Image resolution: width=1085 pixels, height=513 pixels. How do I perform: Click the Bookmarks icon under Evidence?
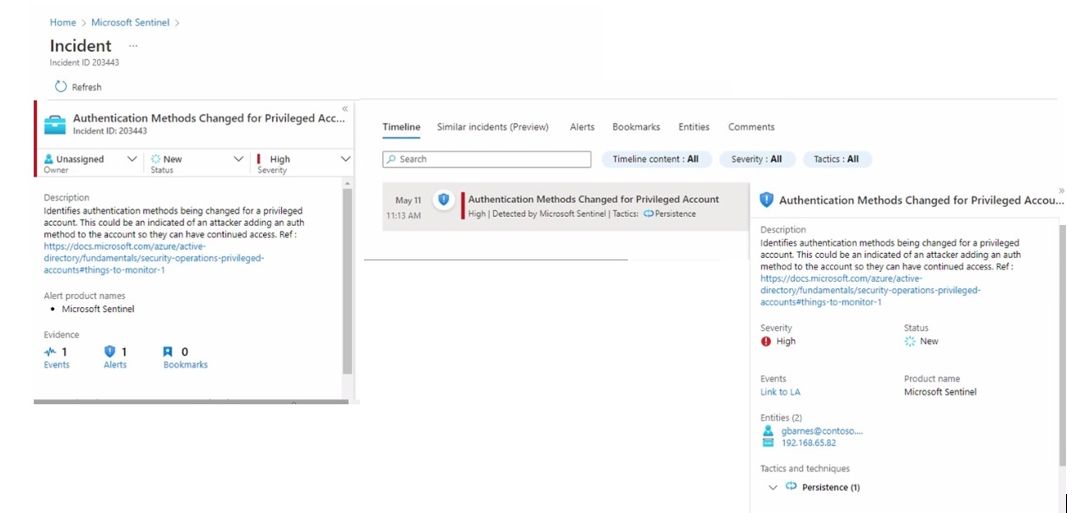(167, 352)
